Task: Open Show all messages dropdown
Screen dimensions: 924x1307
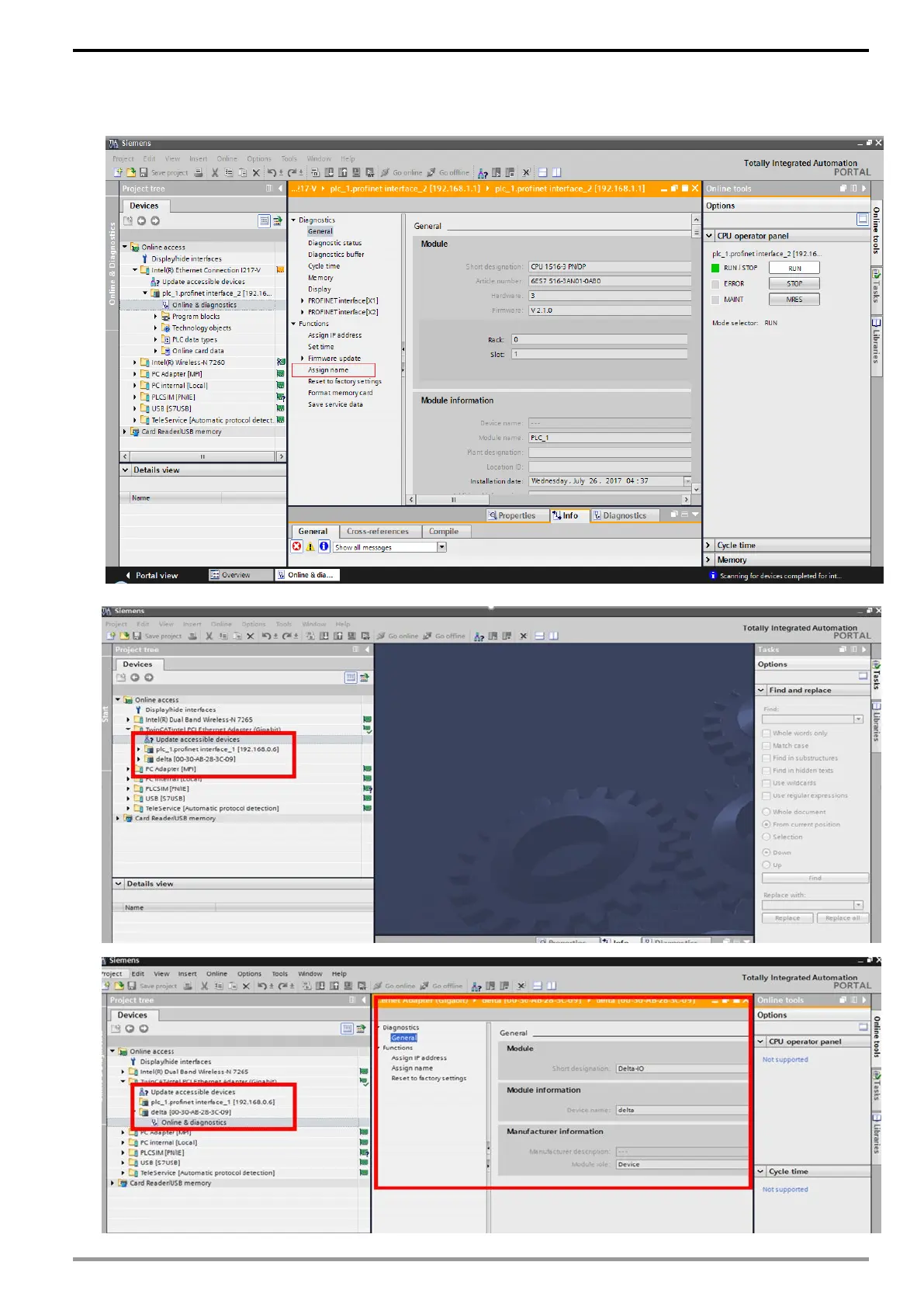Action: pyautogui.click(x=441, y=547)
